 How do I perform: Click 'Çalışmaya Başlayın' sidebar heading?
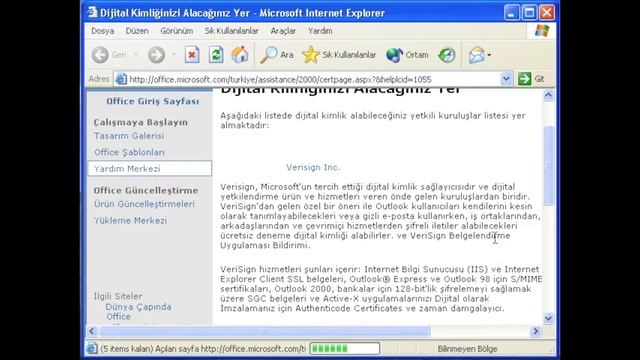point(141,122)
